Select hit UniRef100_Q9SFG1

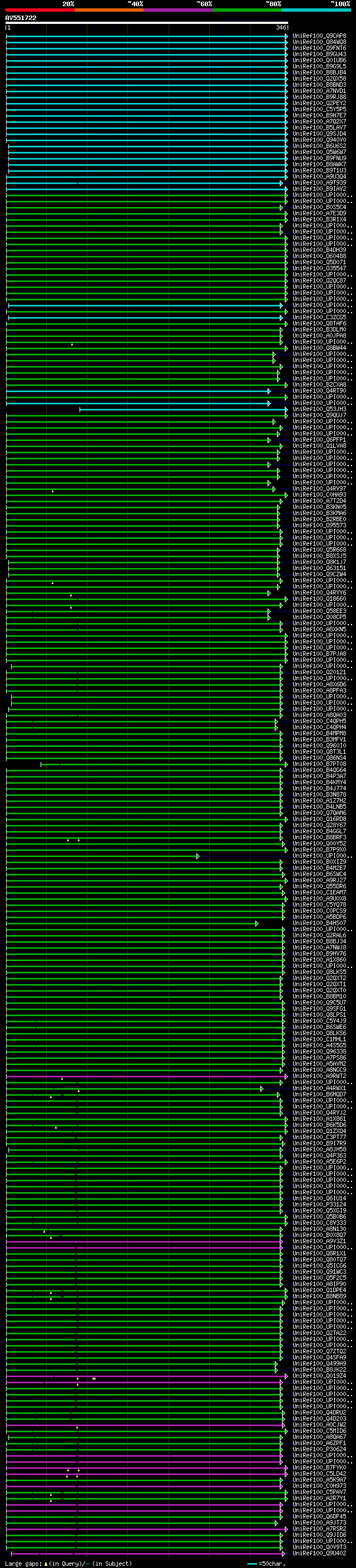point(319,1009)
